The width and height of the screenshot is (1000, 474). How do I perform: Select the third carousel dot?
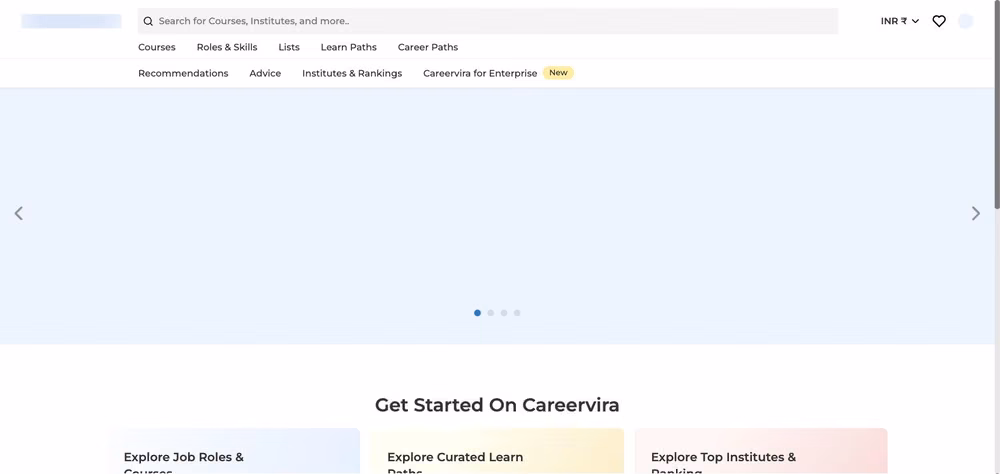[504, 313]
